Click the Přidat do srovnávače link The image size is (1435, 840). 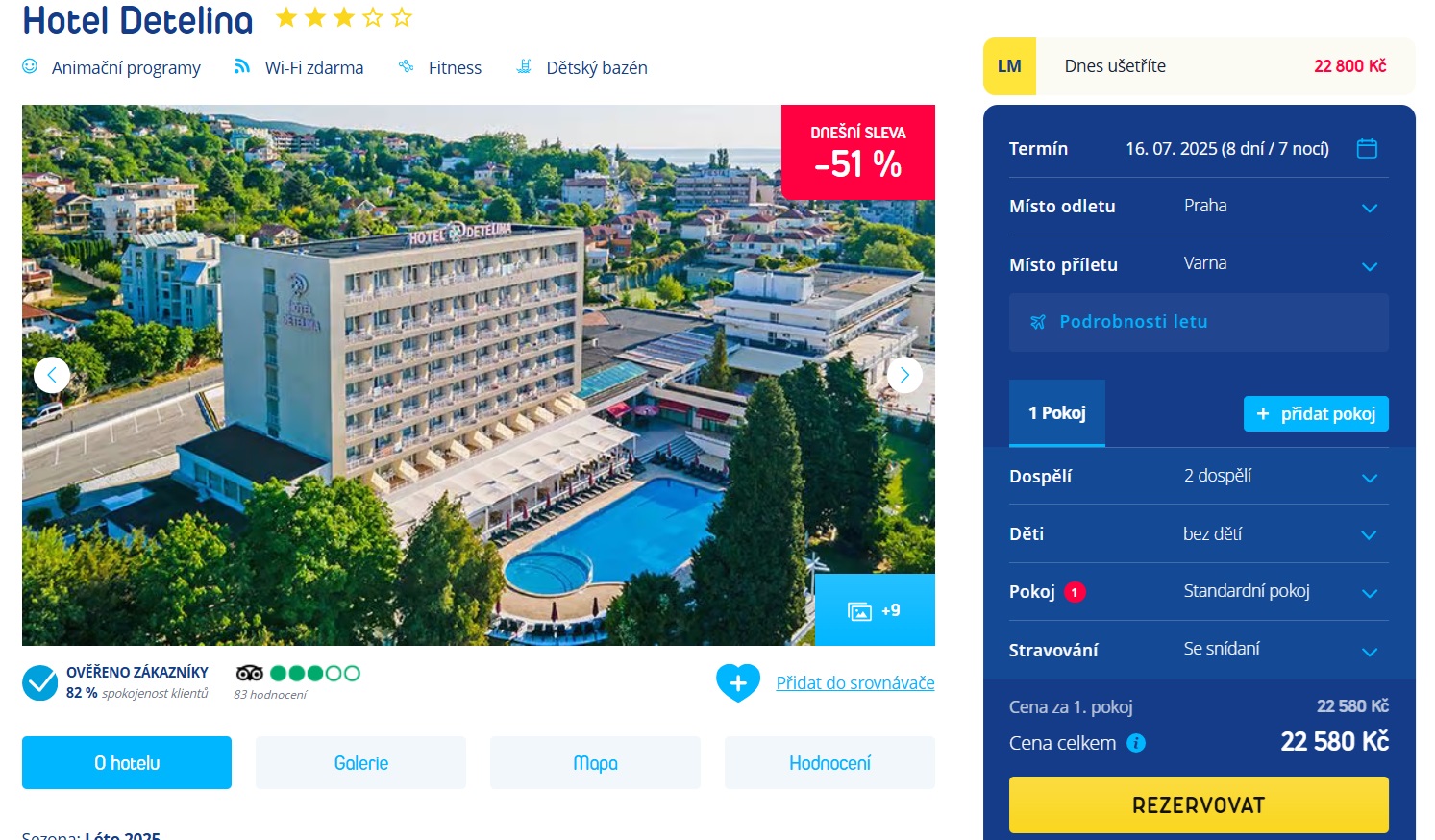click(x=855, y=683)
